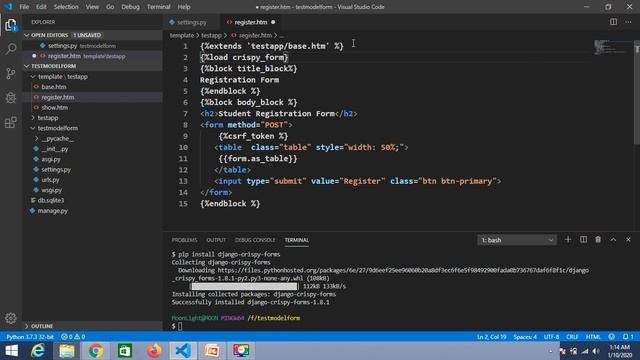Select the Terminal panel tab
Viewport: 640px width, 360px height.
(x=297, y=240)
